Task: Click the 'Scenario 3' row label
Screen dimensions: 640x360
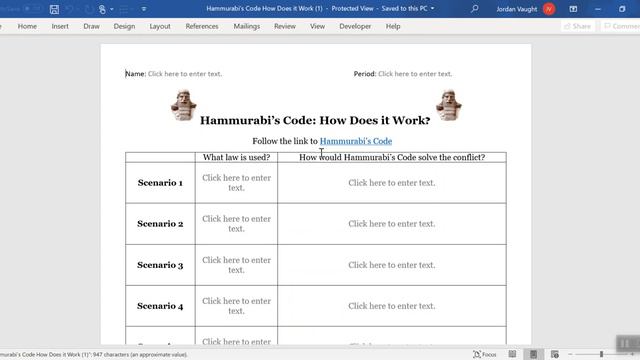Action: pyautogui.click(x=160, y=265)
